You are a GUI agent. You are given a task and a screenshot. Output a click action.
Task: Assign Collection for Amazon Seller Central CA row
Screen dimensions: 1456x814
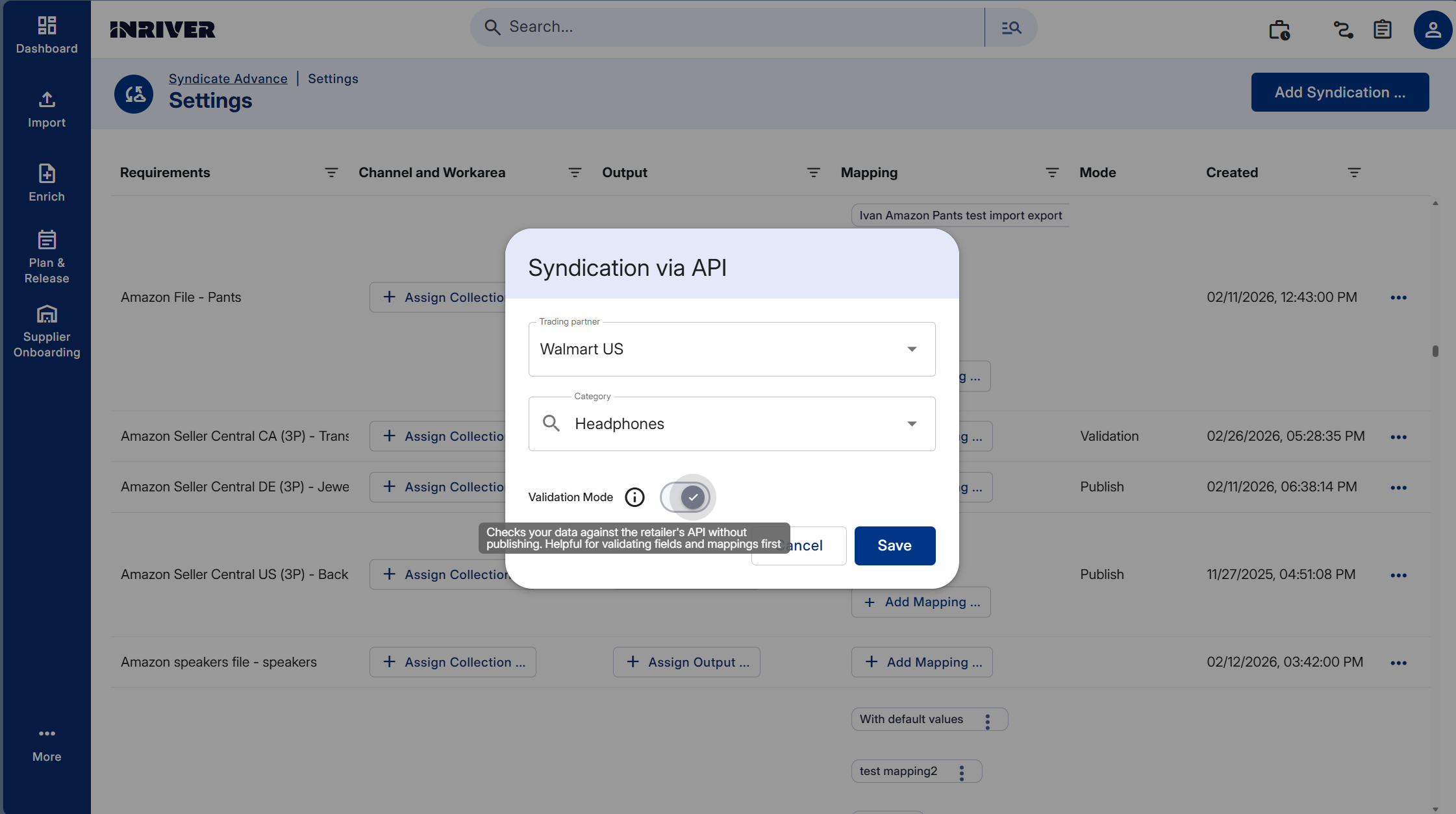coord(438,436)
